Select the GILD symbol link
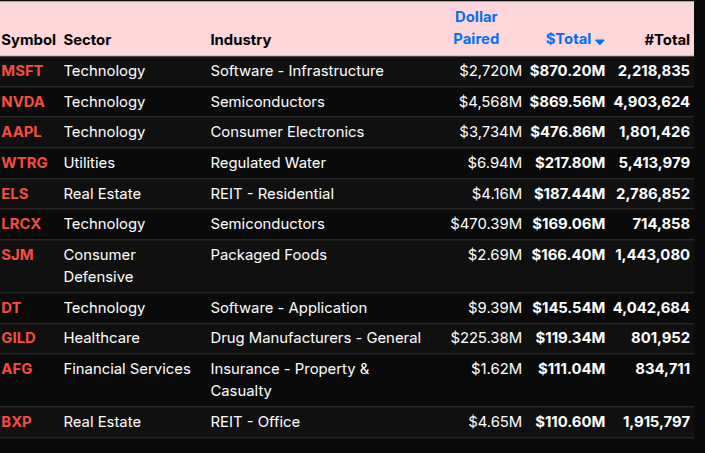Image resolution: width=705 pixels, height=453 pixels. click(19, 338)
